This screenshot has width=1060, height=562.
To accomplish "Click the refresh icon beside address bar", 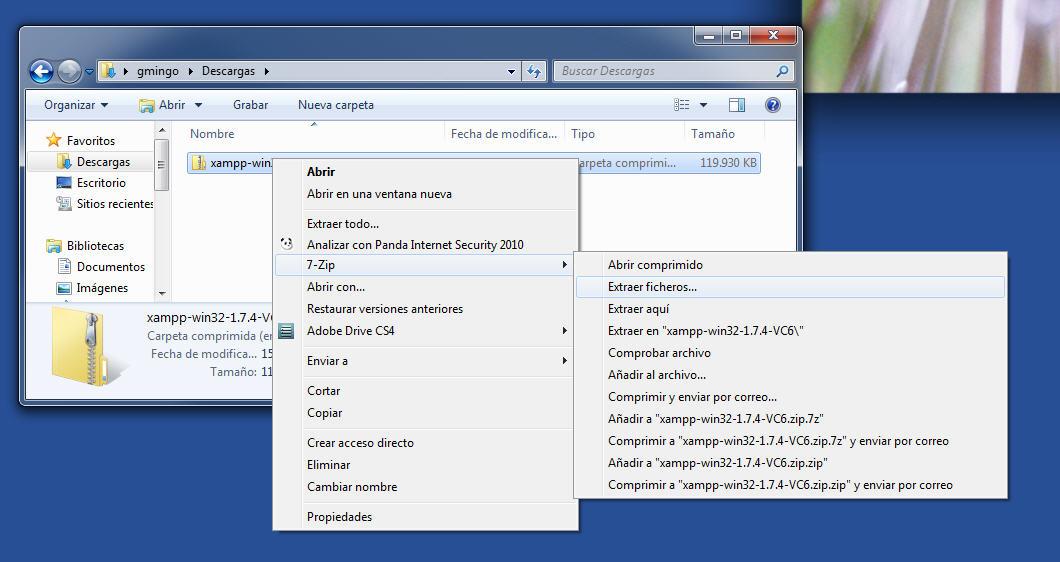I will (x=534, y=71).
